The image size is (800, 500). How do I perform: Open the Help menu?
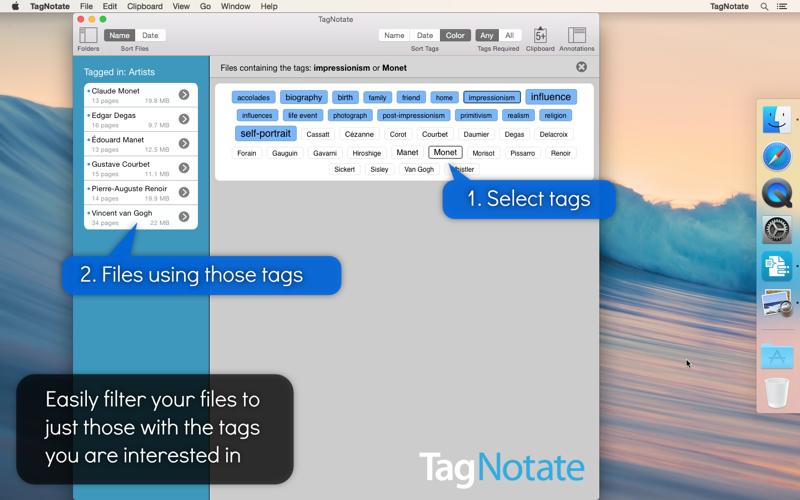click(x=269, y=6)
